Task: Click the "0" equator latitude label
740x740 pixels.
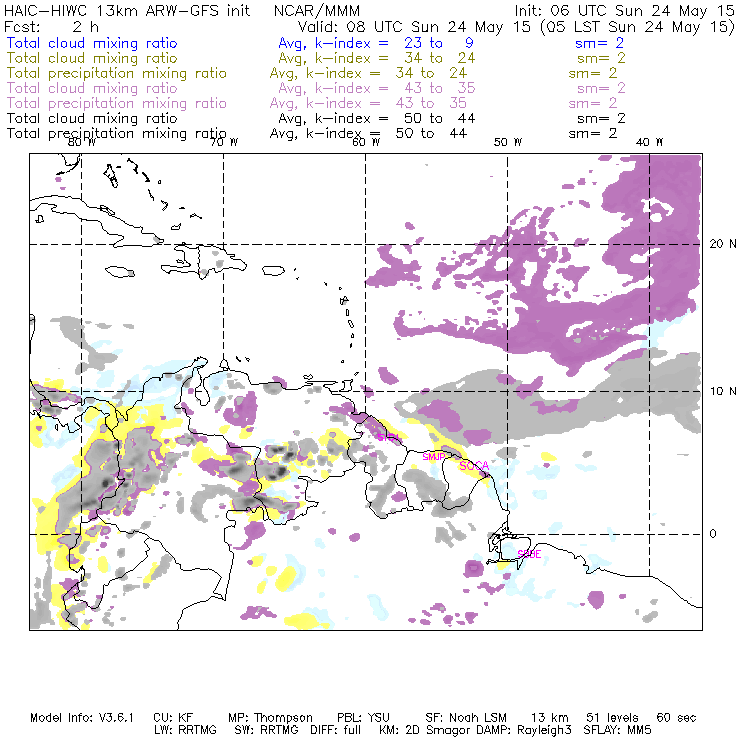Action: click(713, 533)
